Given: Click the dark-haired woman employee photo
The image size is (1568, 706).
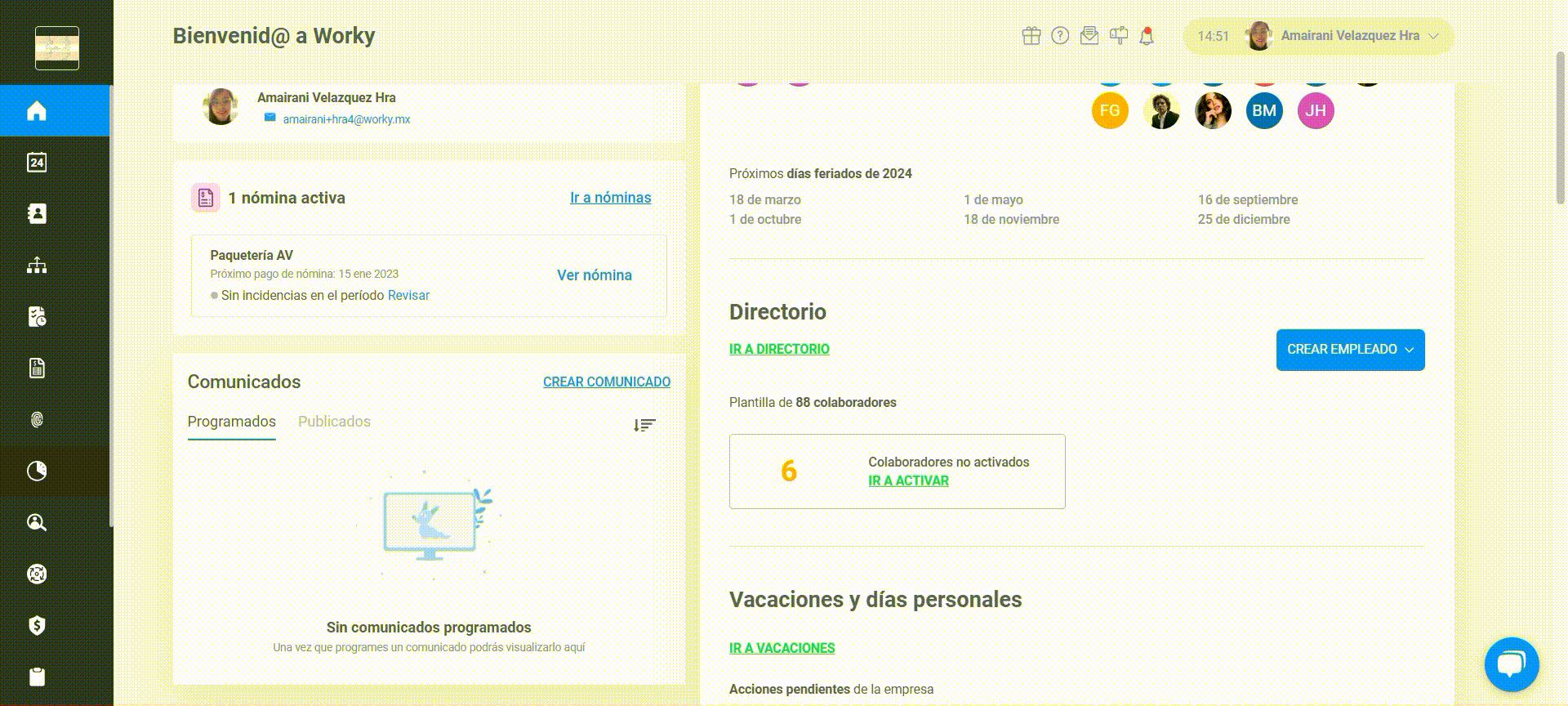Looking at the screenshot, I should (x=1213, y=110).
